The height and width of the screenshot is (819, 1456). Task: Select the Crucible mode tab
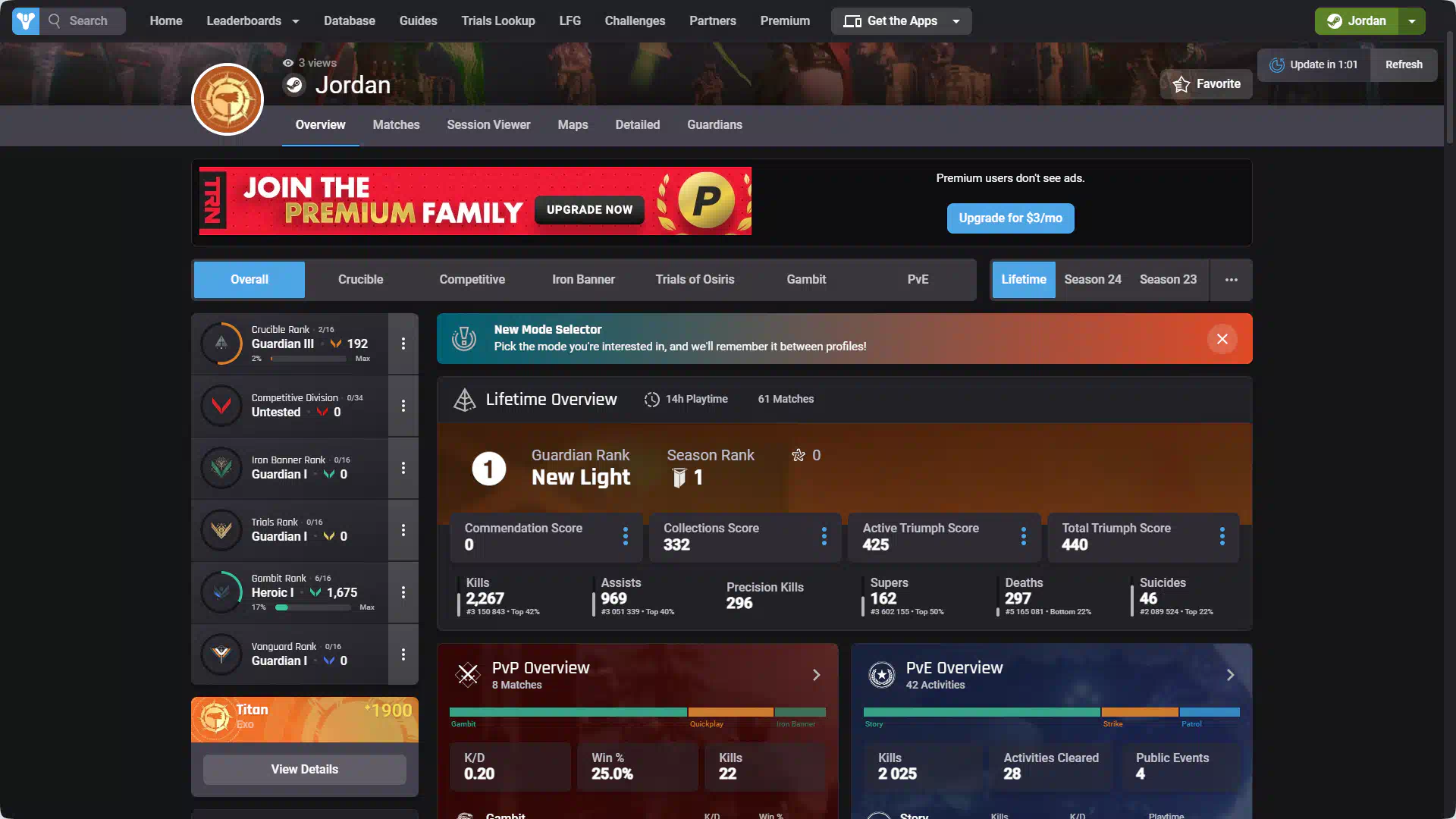point(361,280)
